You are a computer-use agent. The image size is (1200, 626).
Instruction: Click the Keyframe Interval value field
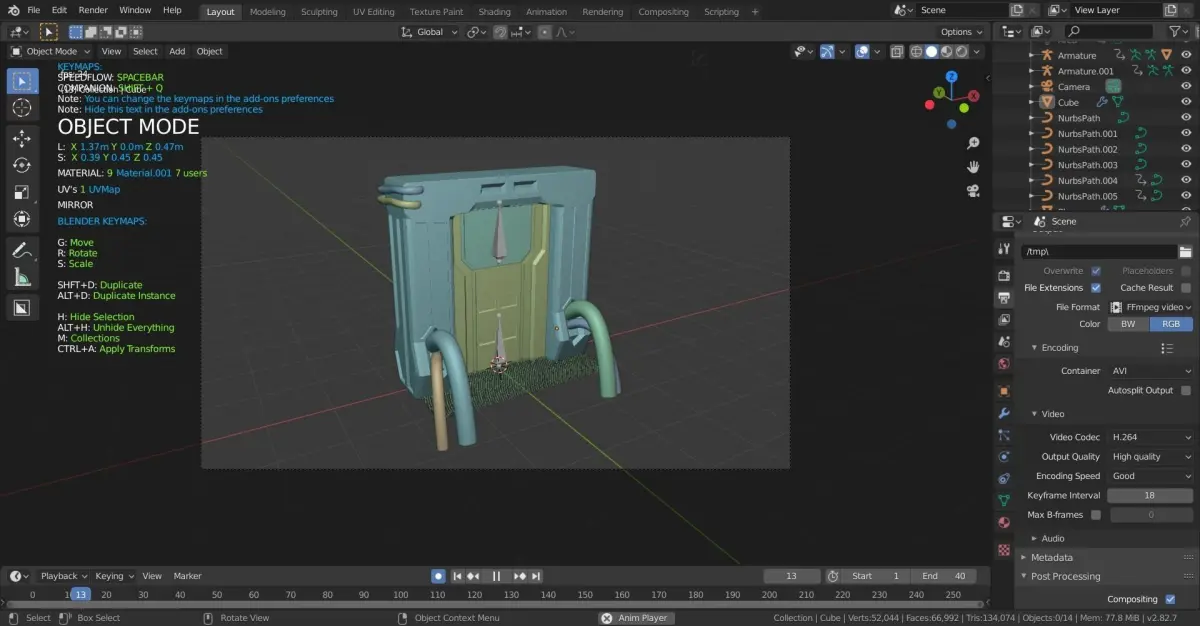[1150, 496]
